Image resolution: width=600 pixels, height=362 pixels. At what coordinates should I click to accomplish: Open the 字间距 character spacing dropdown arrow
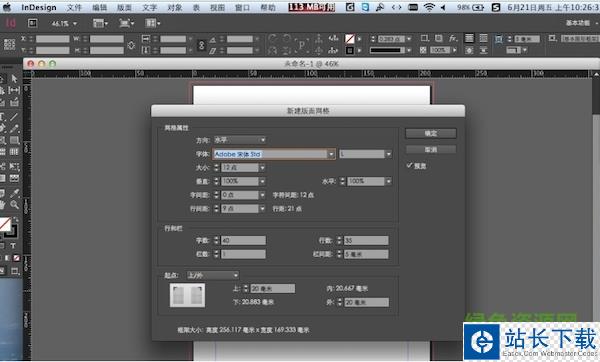click(262, 195)
